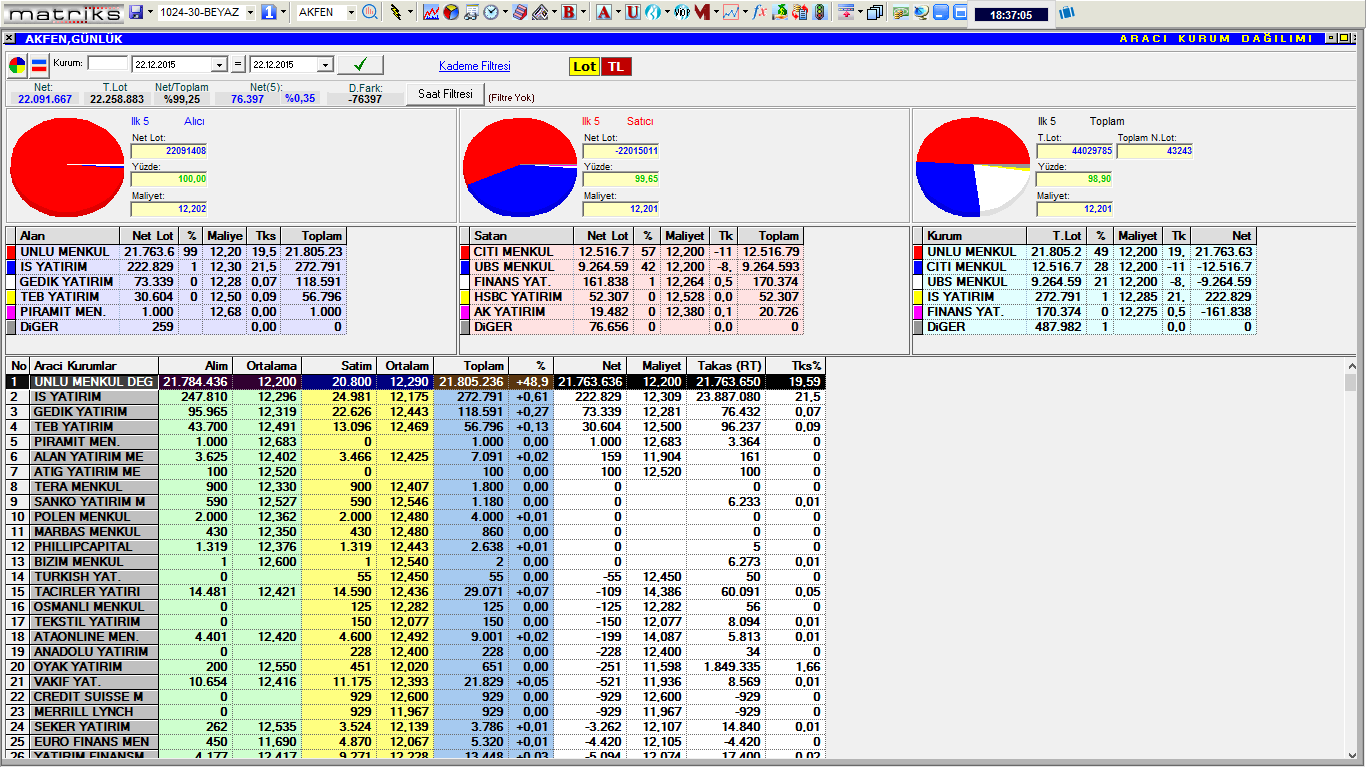Click the clock icon in toolbar
The width and height of the screenshot is (1366, 768).
492,12
